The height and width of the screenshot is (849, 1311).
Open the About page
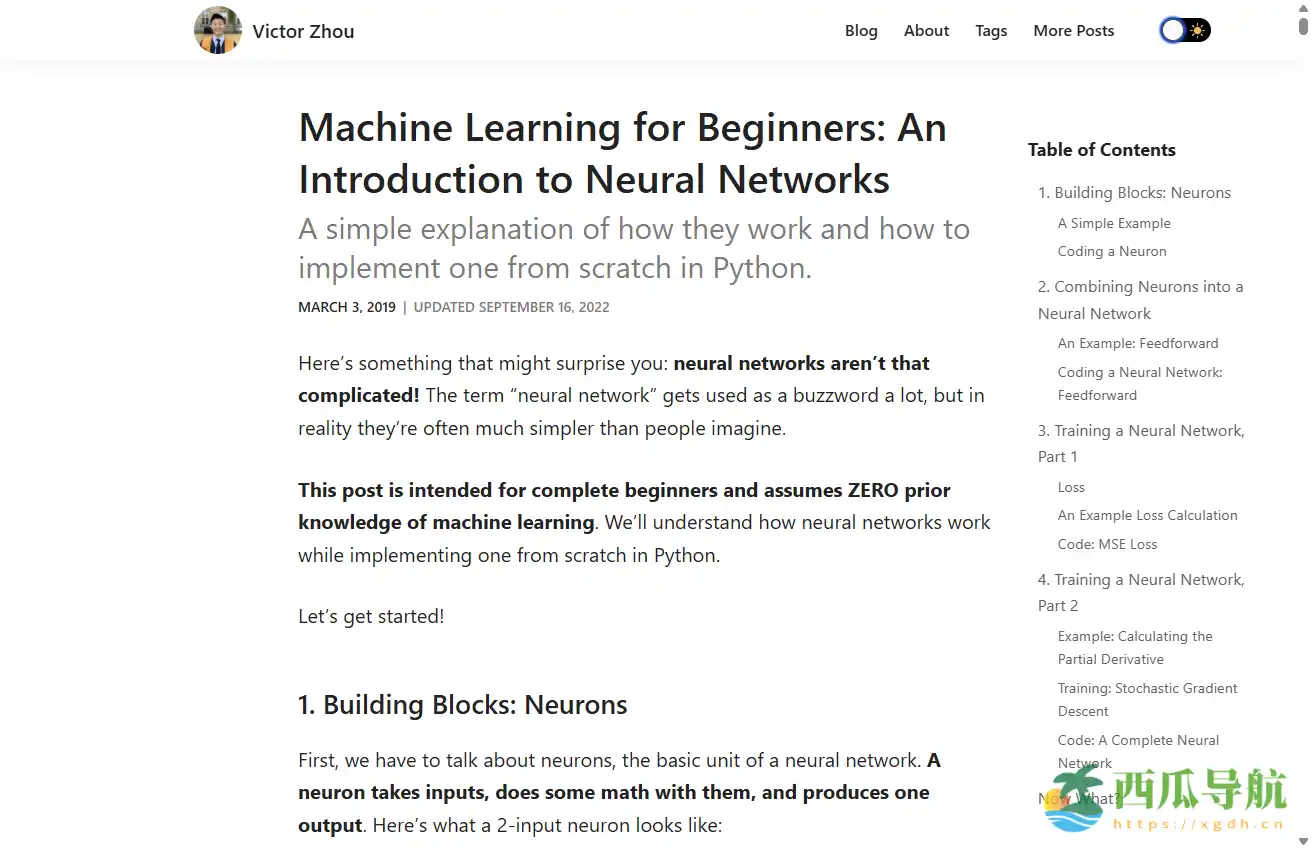(x=926, y=30)
